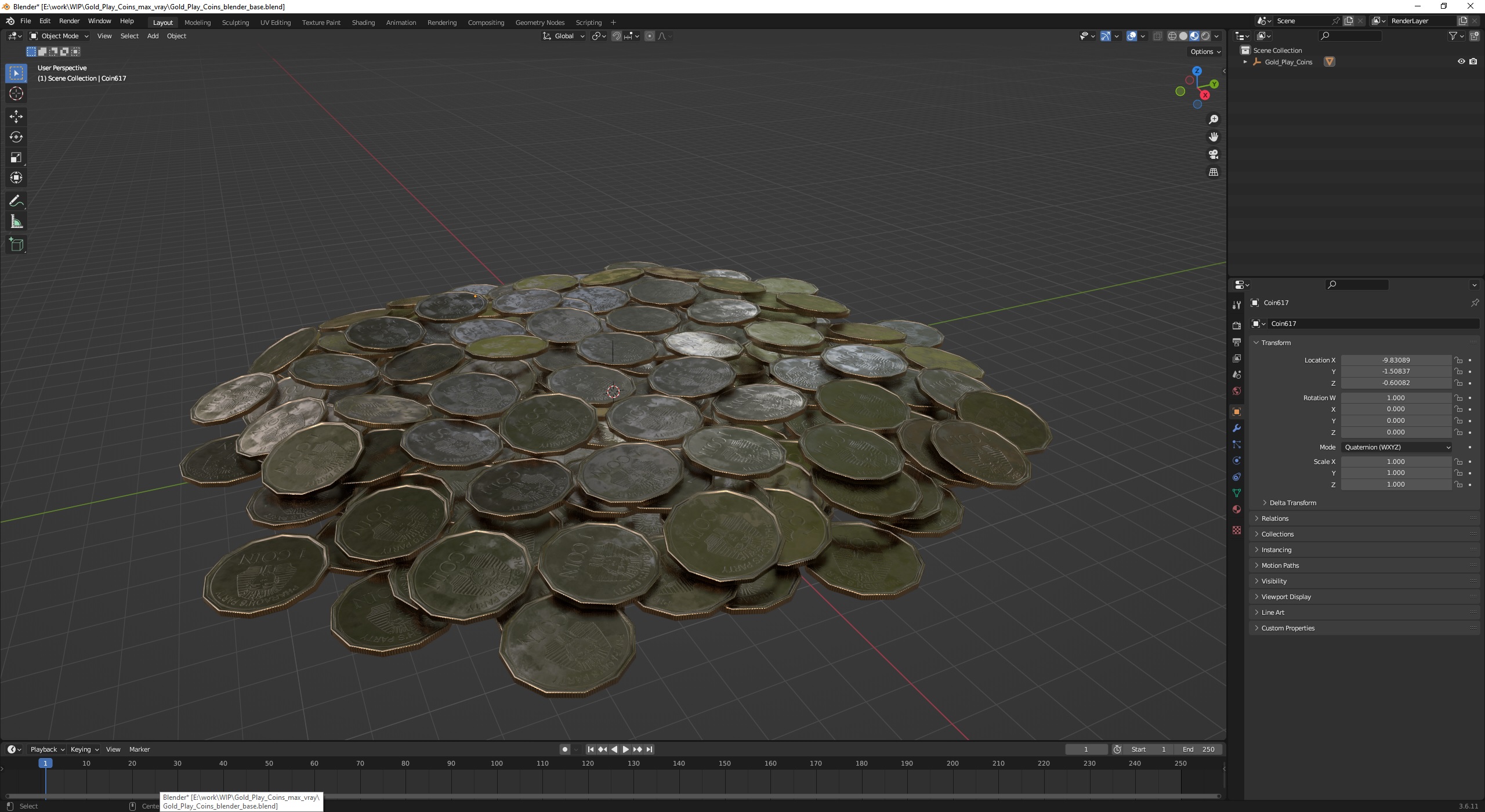Open the timeline Keying menu
The image size is (1485, 812).
[x=84, y=749]
